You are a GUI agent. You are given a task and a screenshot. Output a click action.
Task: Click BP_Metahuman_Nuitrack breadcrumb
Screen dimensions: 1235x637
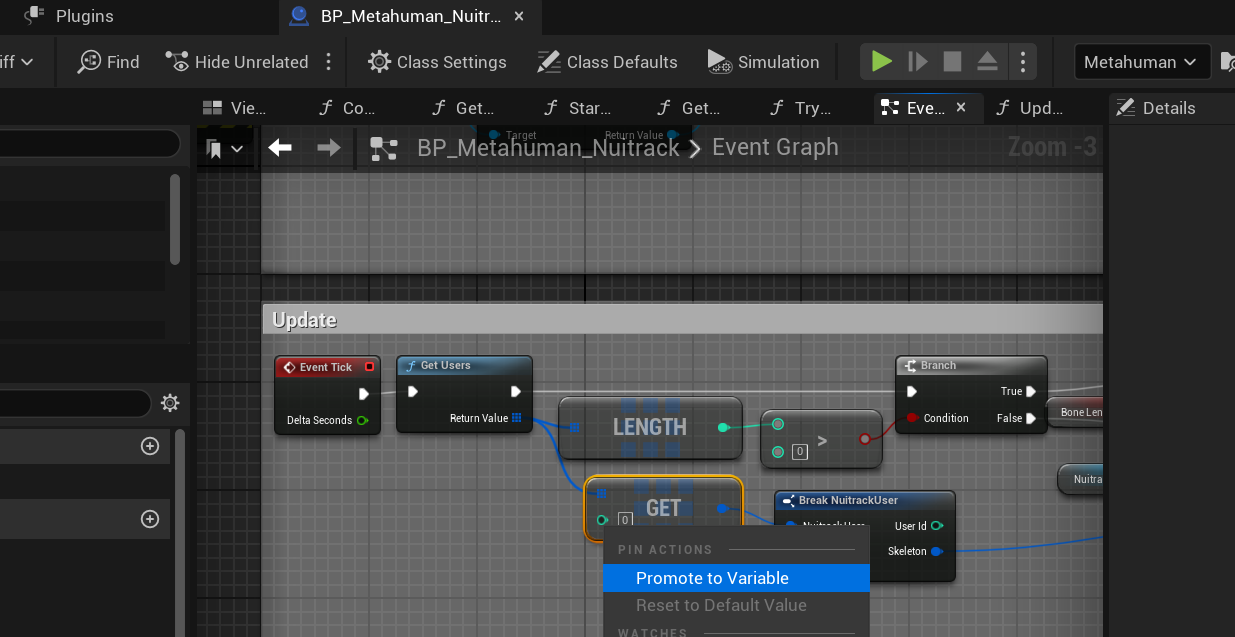click(x=547, y=148)
